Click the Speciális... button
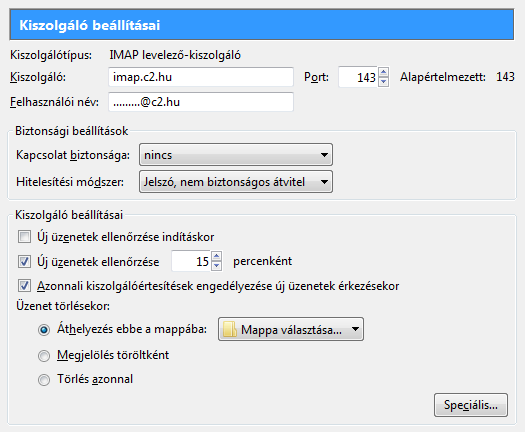The height and width of the screenshot is (432, 525). point(471,405)
